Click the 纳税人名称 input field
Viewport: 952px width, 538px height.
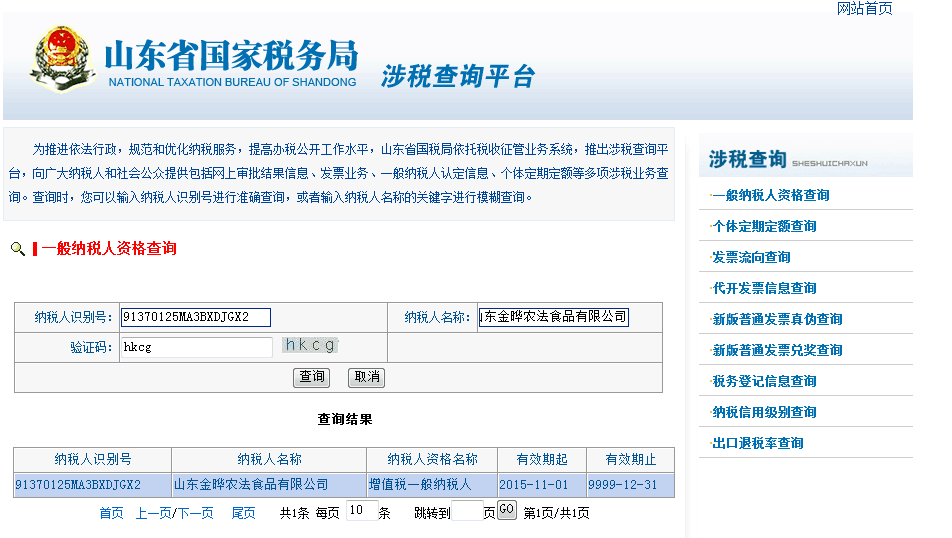[x=553, y=317]
